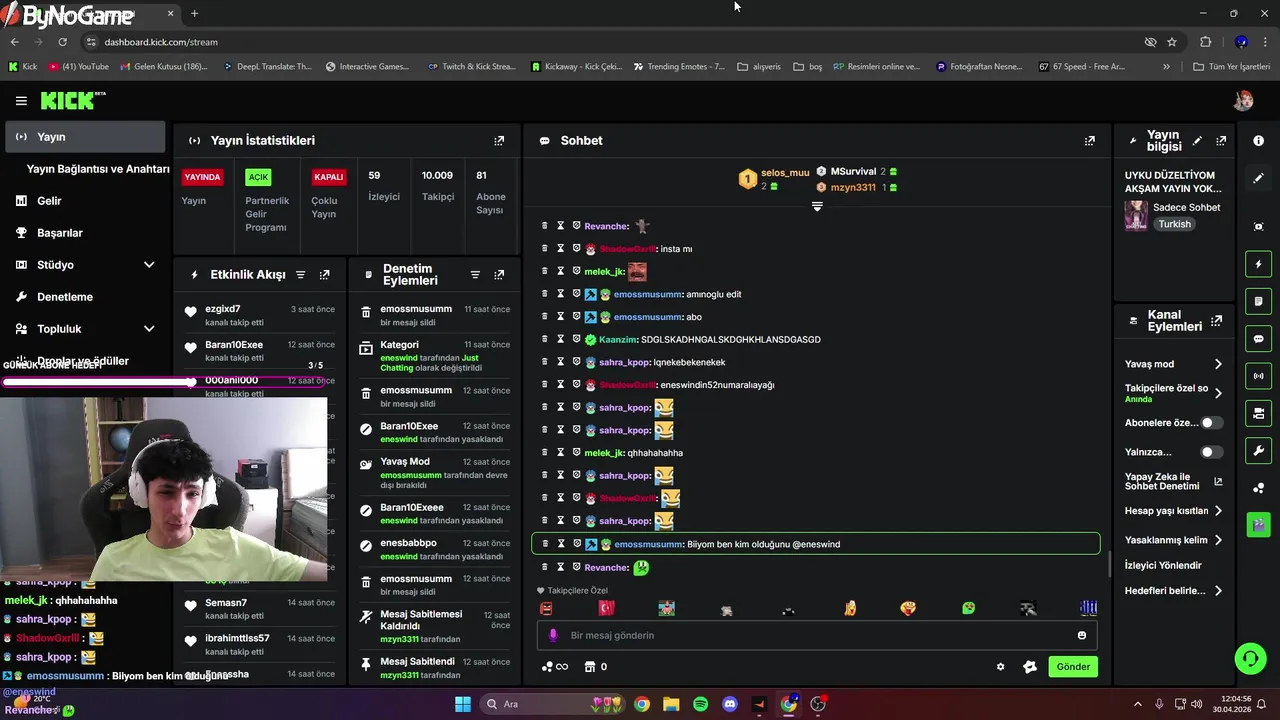Show more bookmarks with double chevron
This screenshot has height=720, width=1280.
[x=1166, y=67]
